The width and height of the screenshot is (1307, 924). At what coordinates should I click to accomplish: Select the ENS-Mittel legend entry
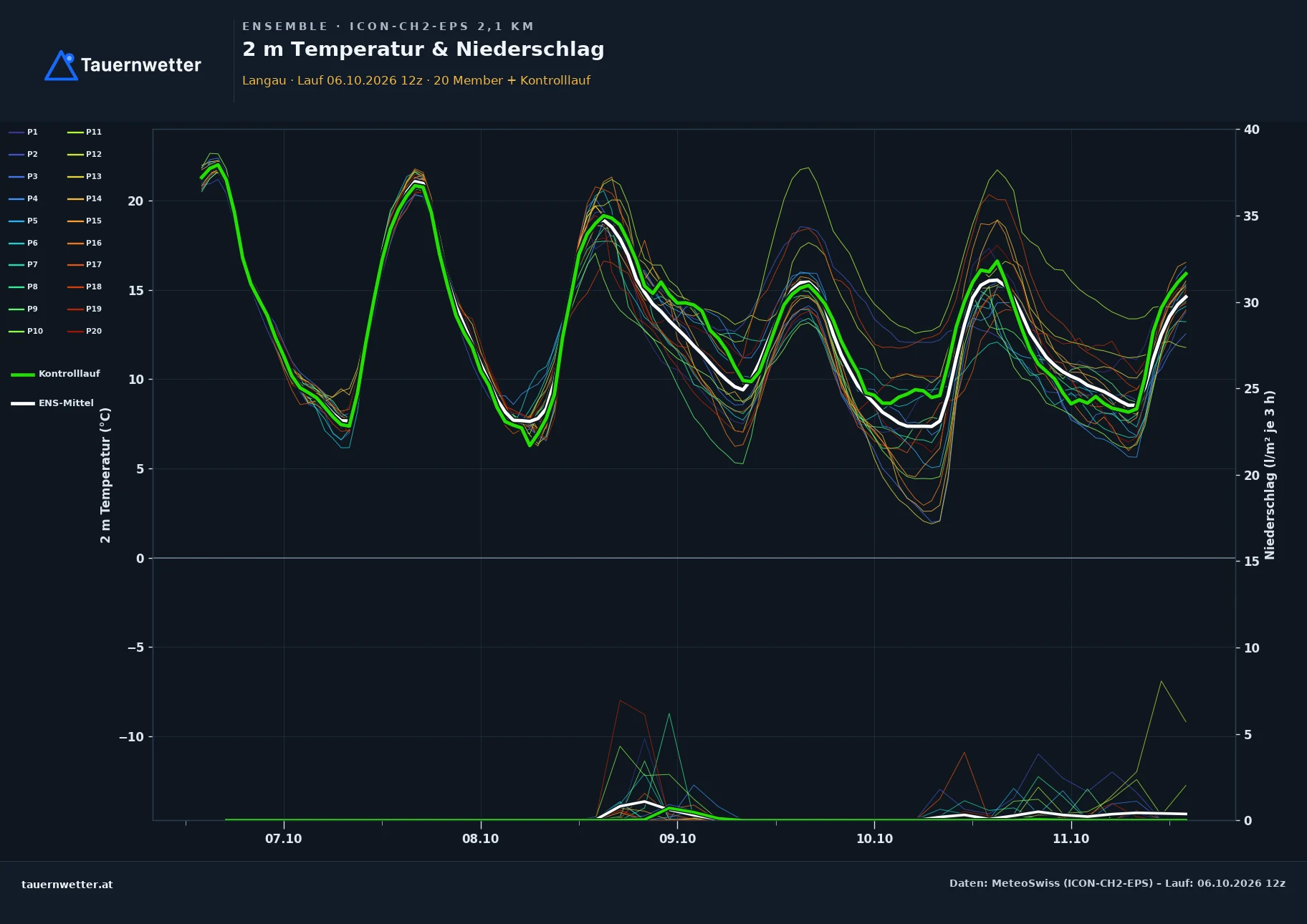[x=52, y=403]
